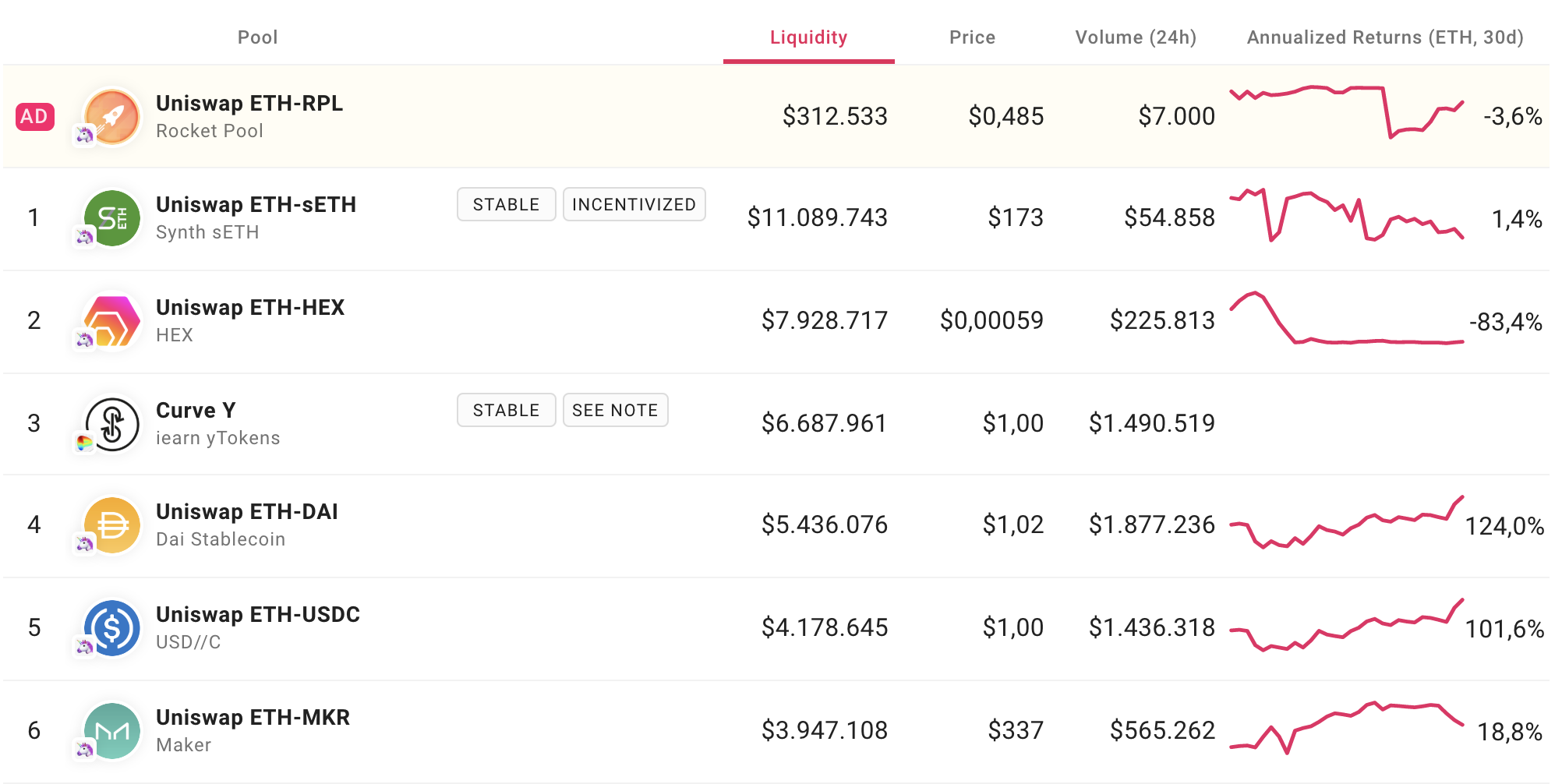The height and width of the screenshot is (784, 1562).
Task: Sort pools by Price column
Action: [x=972, y=37]
